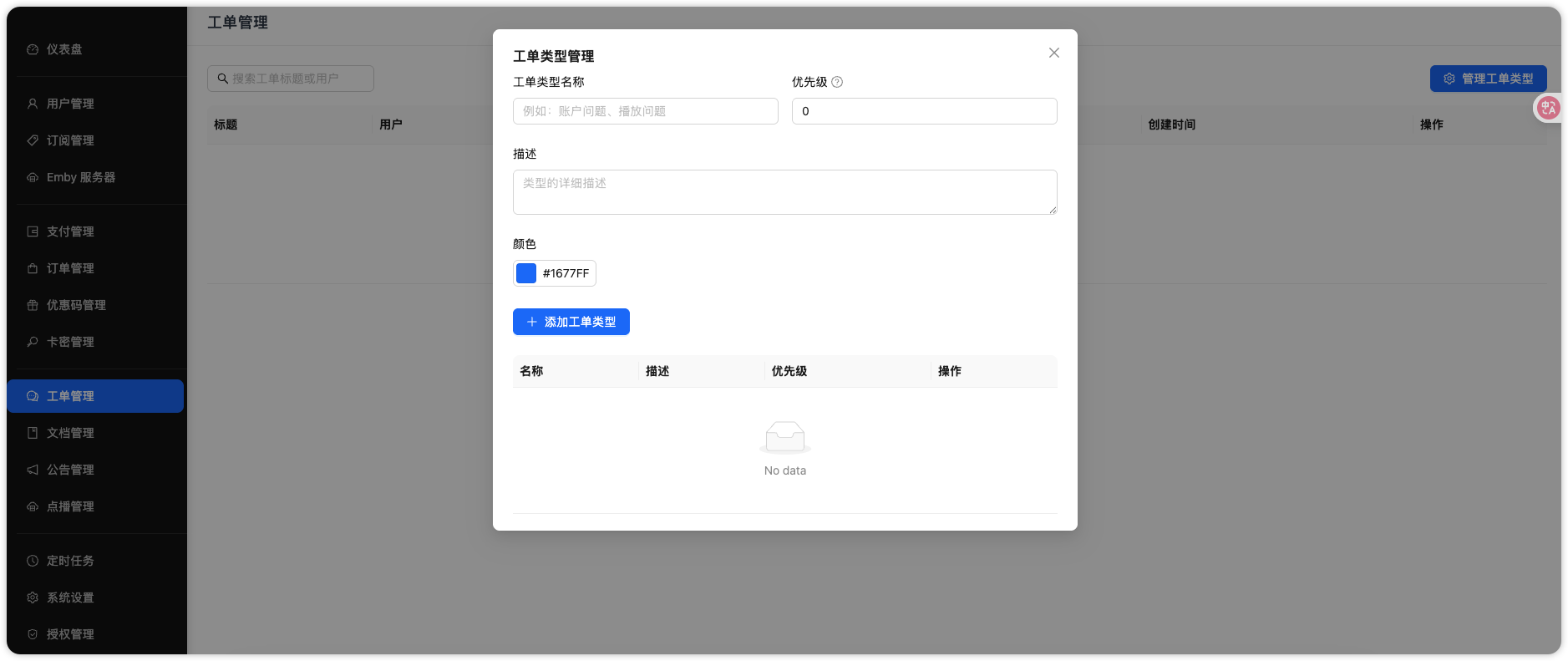Close the 工单类型管理 dialog

[x=1053, y=53]
